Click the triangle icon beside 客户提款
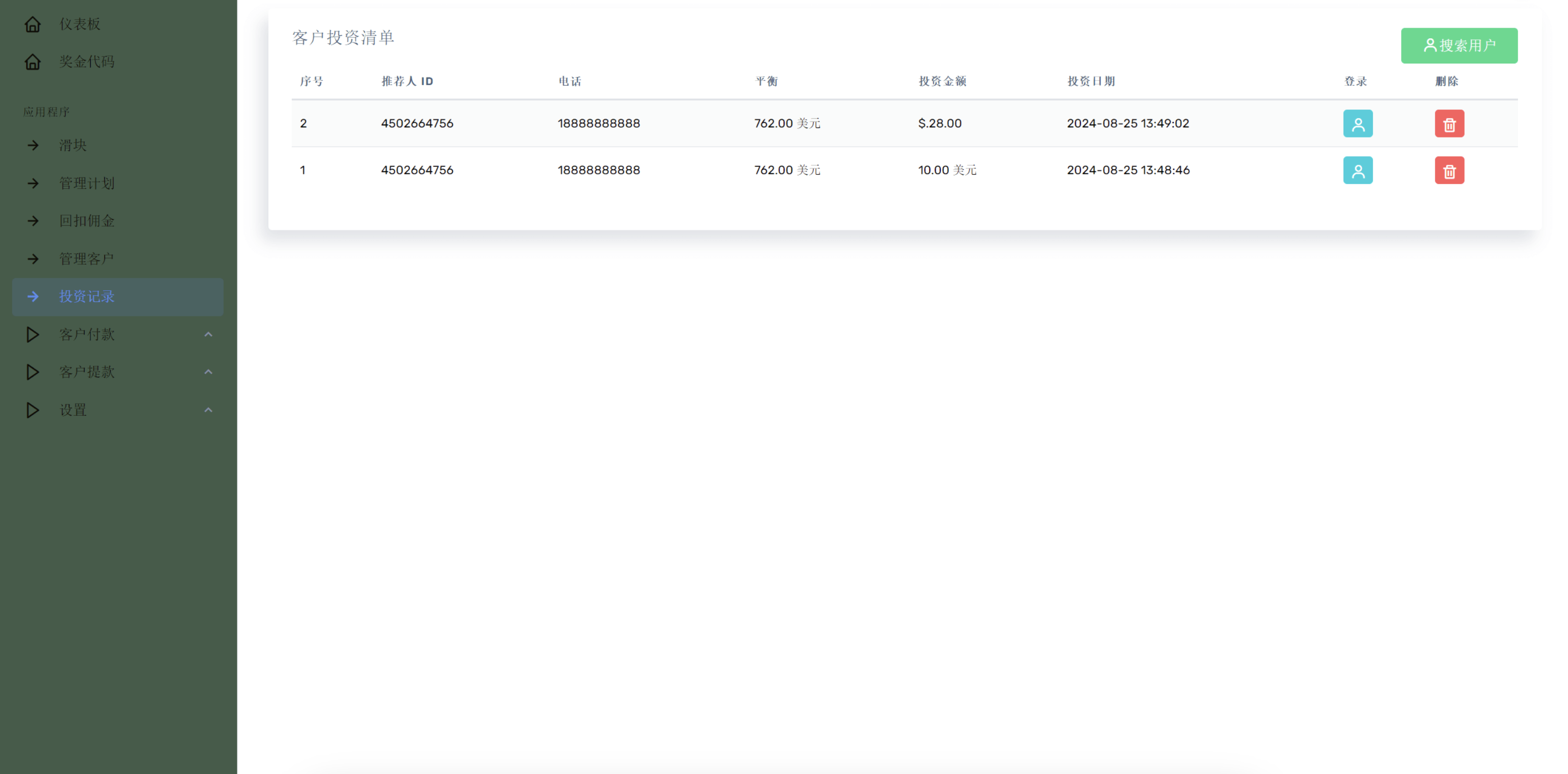The image size is (1568, 774). pos(33,372)
